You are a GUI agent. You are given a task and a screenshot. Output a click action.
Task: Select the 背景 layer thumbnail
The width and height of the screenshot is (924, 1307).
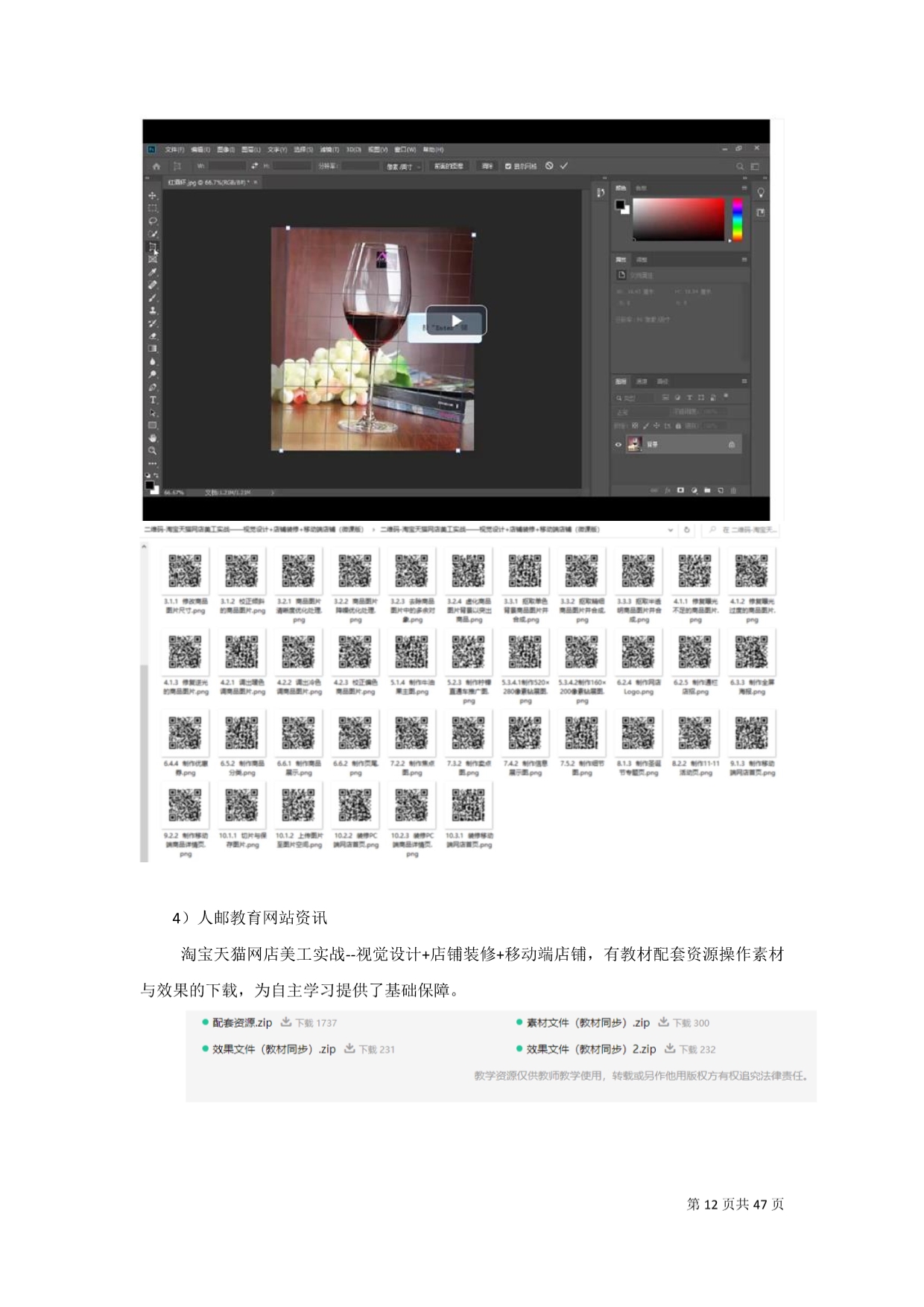click(634, 445)
